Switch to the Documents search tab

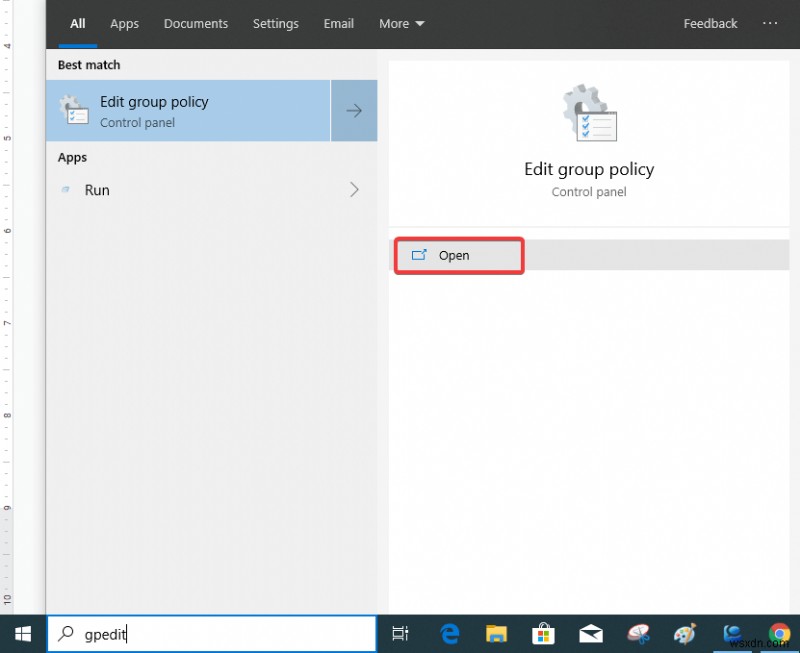195,23
